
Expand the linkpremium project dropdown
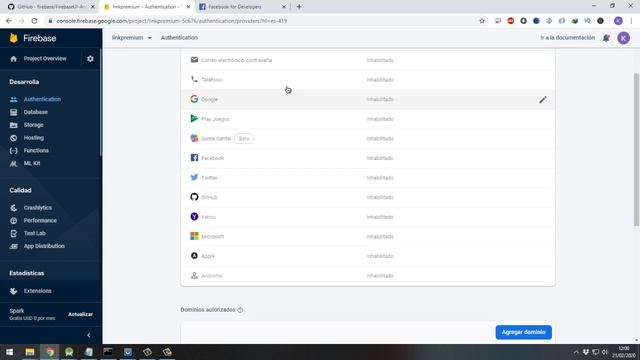(131, 38)
